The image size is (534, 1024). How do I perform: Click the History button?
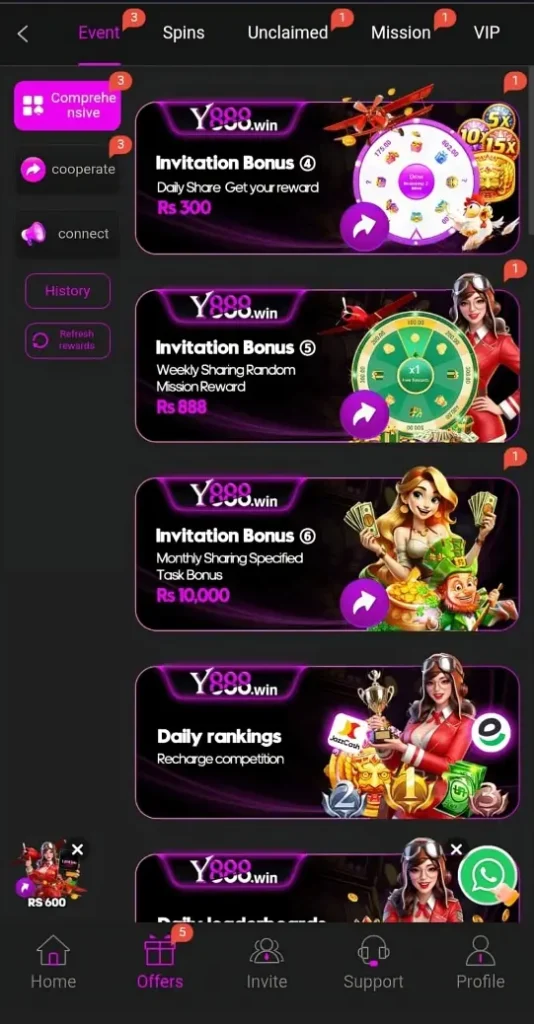point(68,291)
